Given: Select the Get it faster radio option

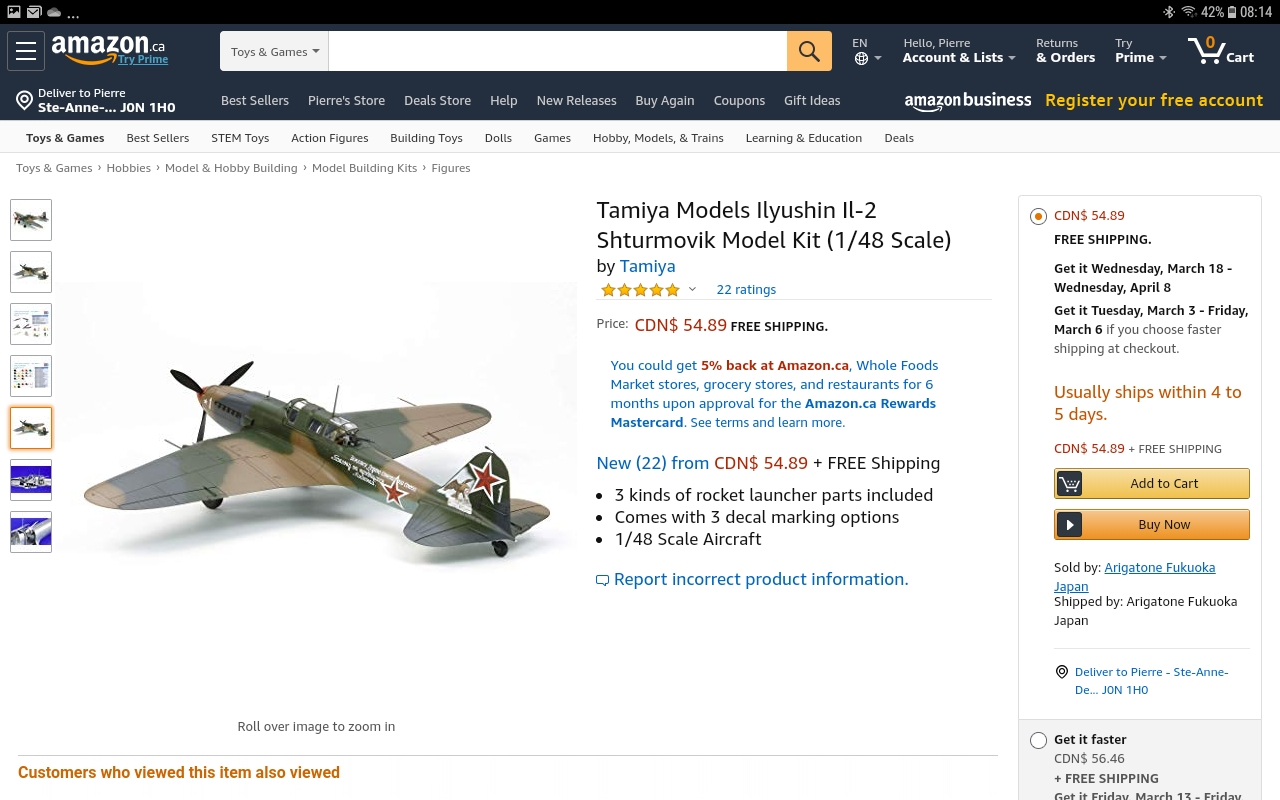Looking at the screenshot, I should (x=1038, y=740).
